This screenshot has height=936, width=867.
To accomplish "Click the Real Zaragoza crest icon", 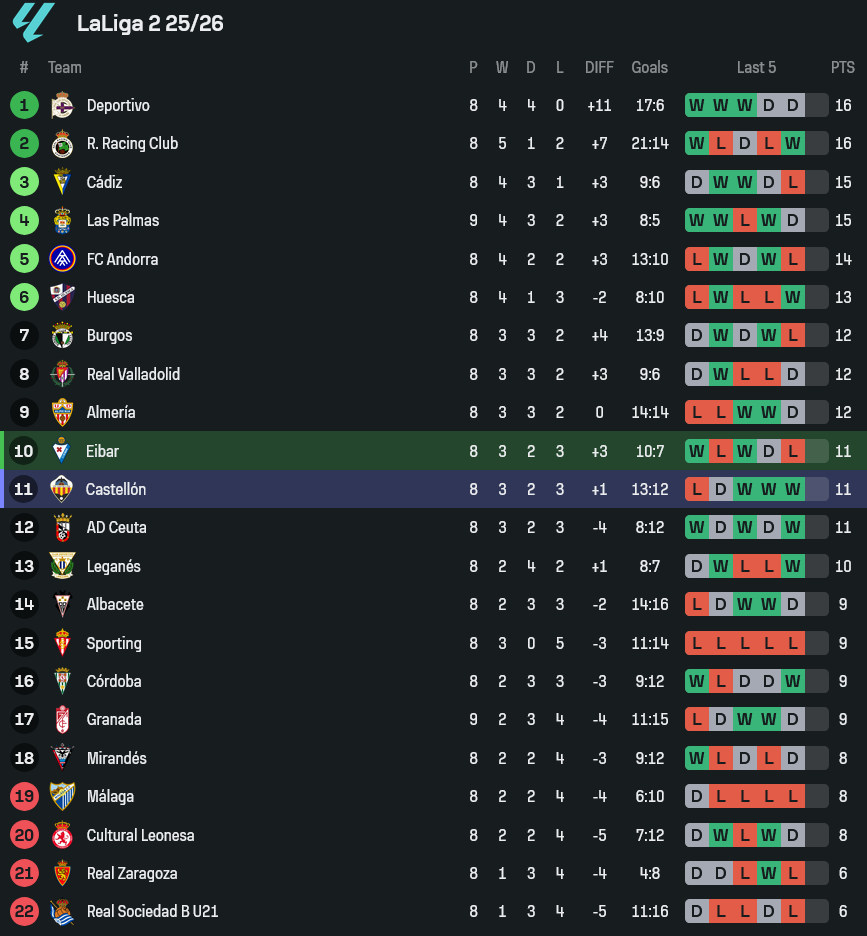I will [62, 874].
